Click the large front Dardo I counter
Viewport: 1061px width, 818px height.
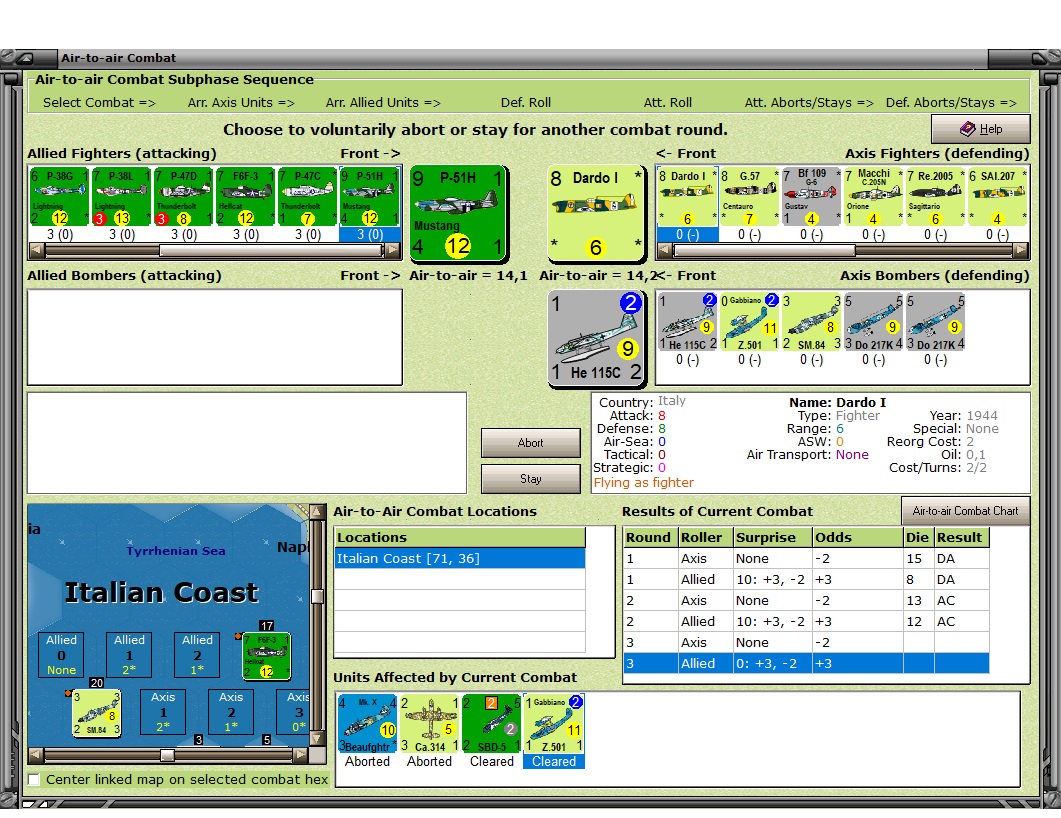pyautogui.click(x=595, y=212)
